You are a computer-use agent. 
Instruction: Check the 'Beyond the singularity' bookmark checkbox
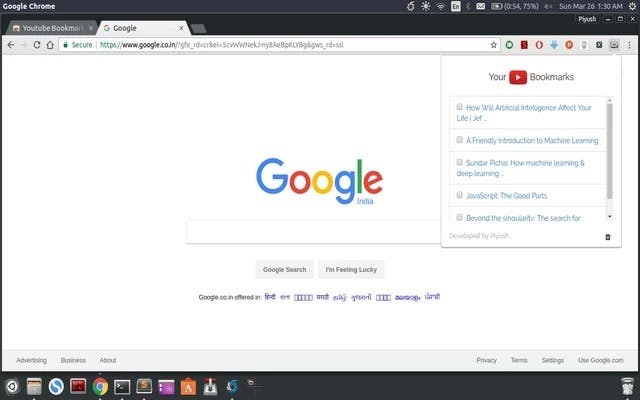pos(460,218)
